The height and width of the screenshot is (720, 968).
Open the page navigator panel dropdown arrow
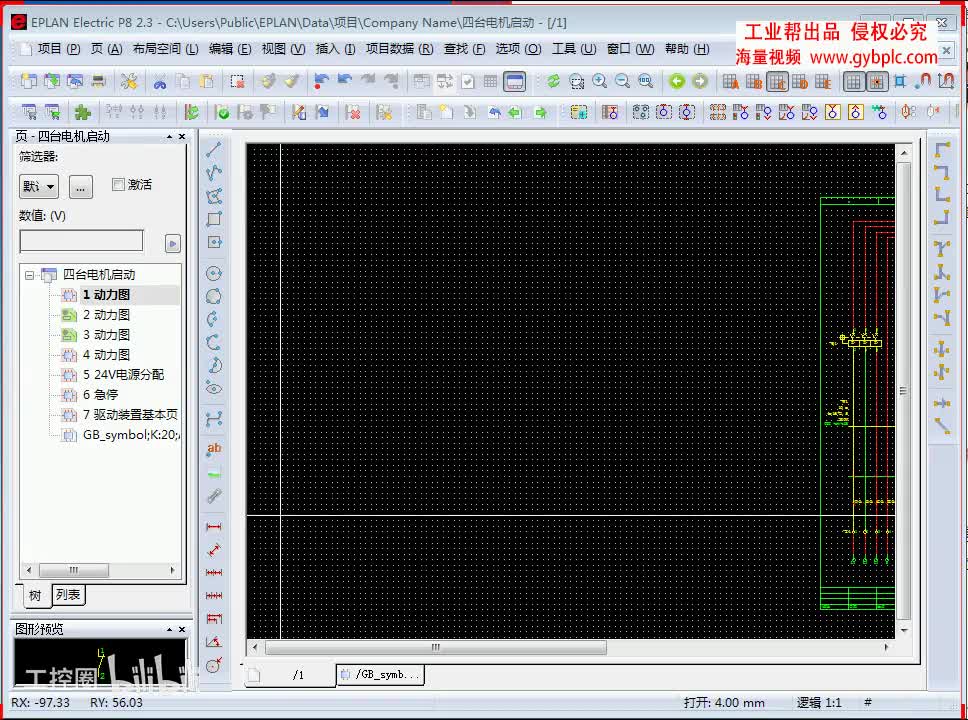[x=169, y=136]
